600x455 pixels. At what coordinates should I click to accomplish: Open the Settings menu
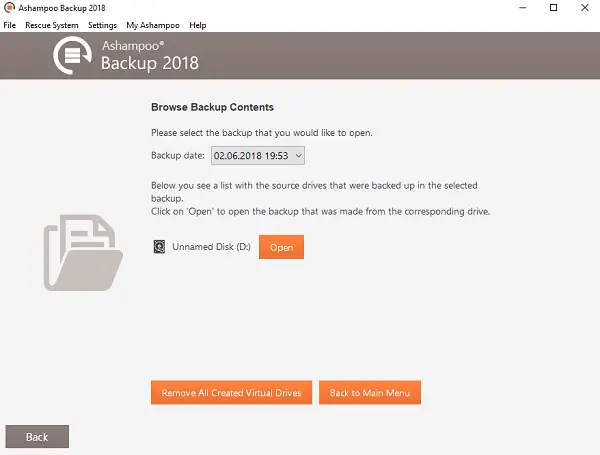click(x=102, y=25)
